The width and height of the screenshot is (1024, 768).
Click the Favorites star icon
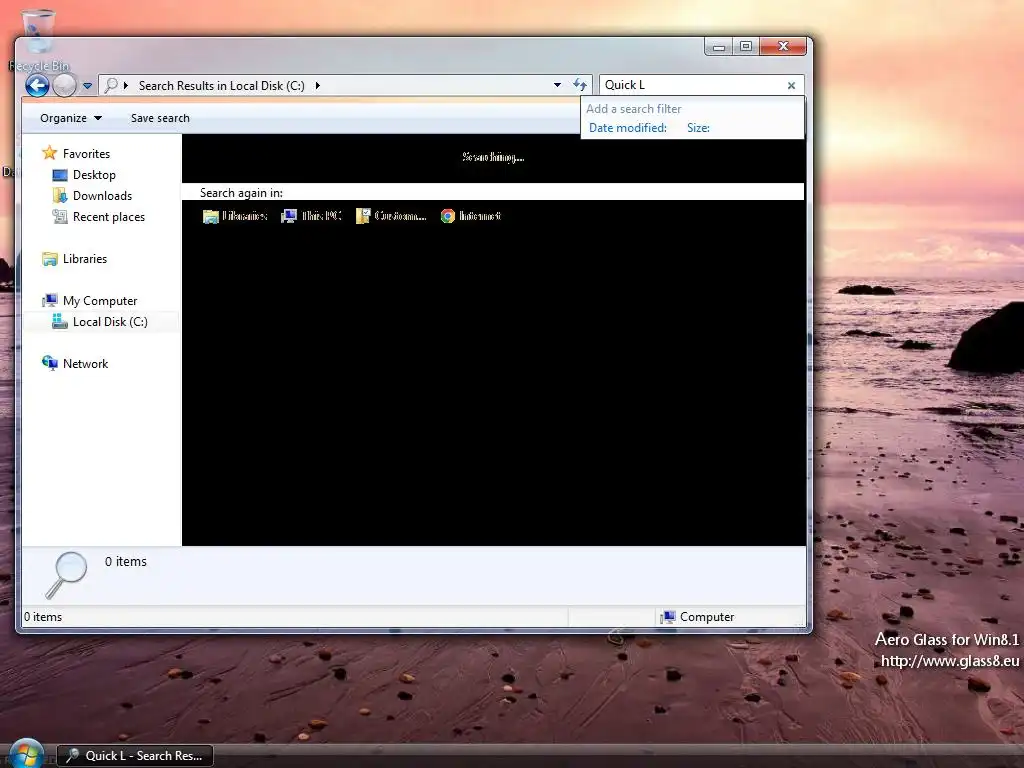pyautogui.click(x=50, y=153)
